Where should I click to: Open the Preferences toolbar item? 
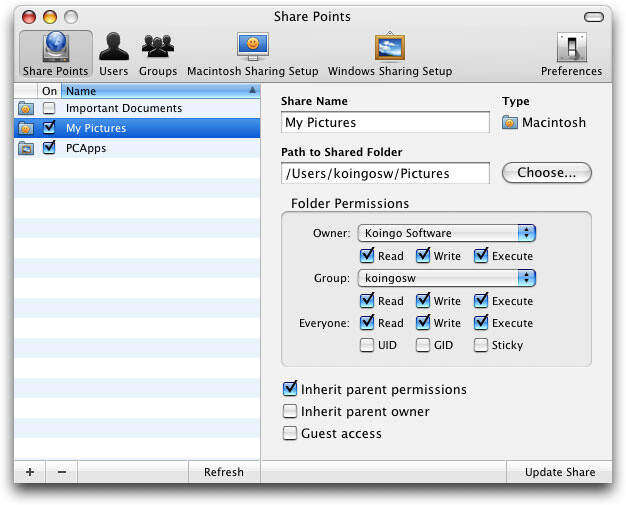pyautogui.click(x=571, y=54)
